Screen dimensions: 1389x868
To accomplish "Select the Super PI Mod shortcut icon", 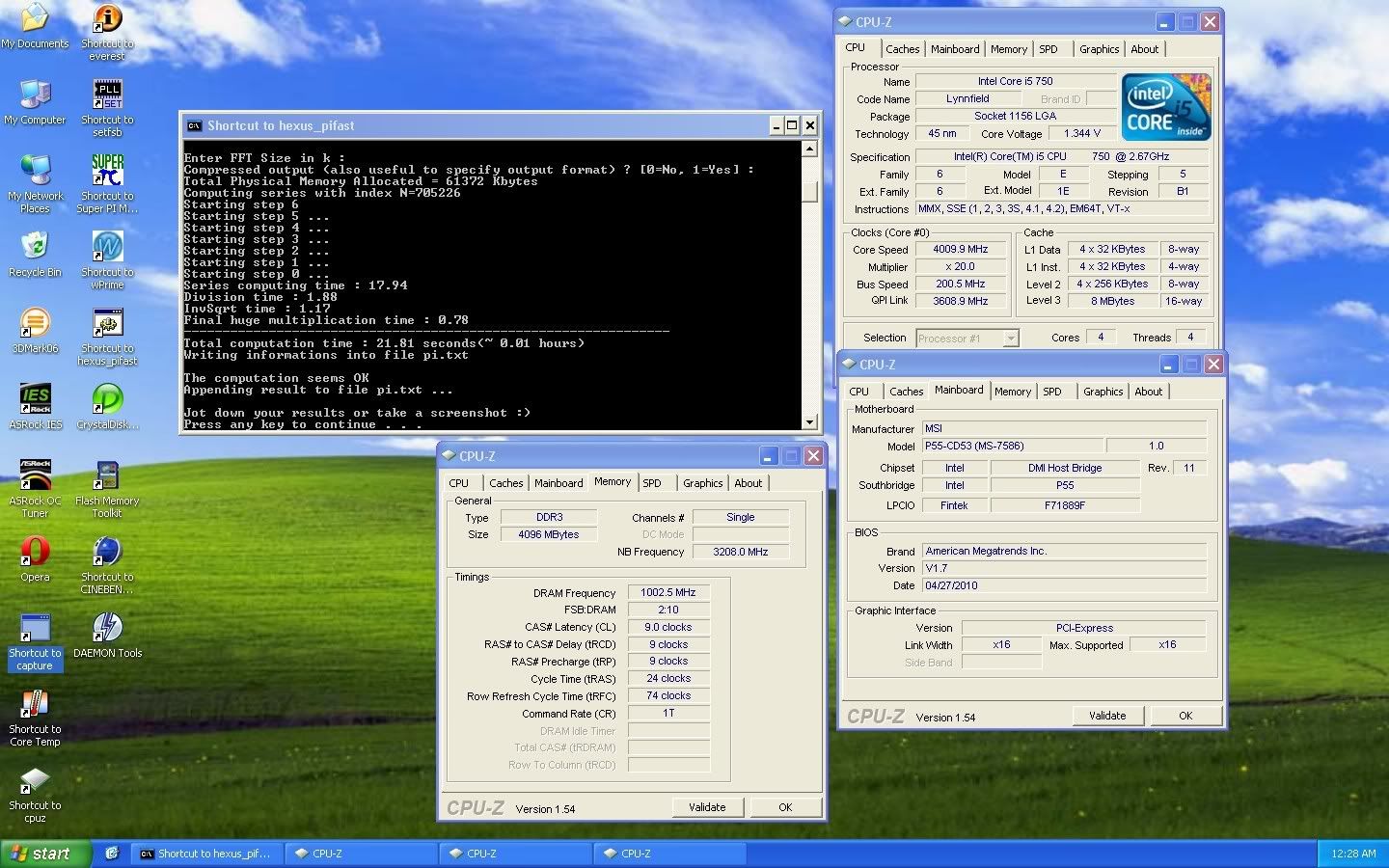I will (x=107, y=170).
